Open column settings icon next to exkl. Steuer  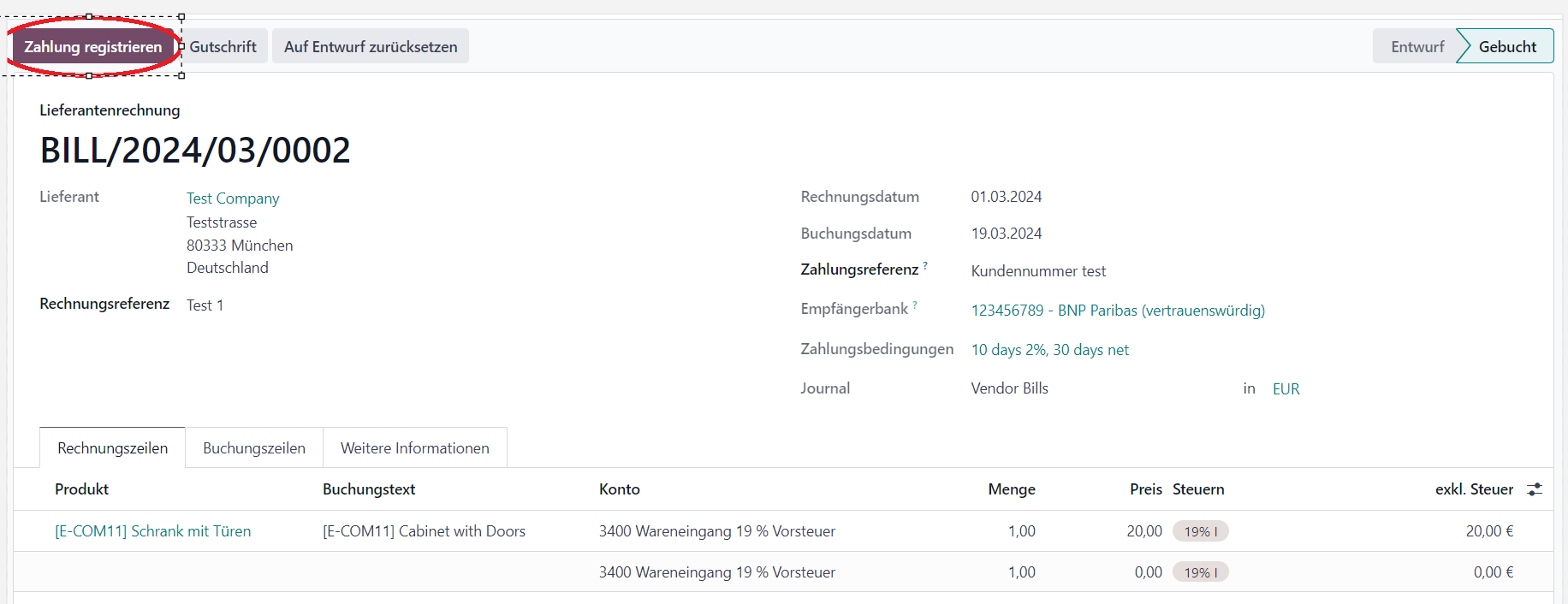[x=1535, y=489]
